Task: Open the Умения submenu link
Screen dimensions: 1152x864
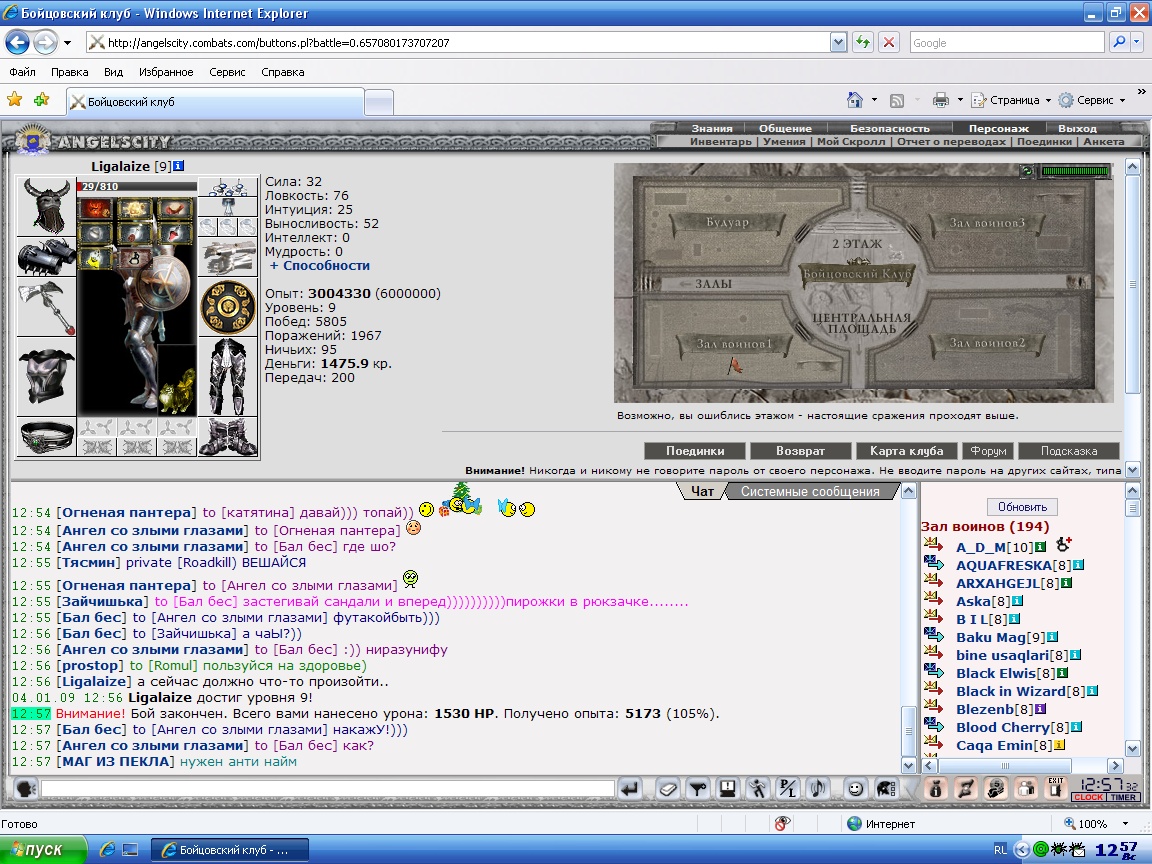Action: point(784,141)
